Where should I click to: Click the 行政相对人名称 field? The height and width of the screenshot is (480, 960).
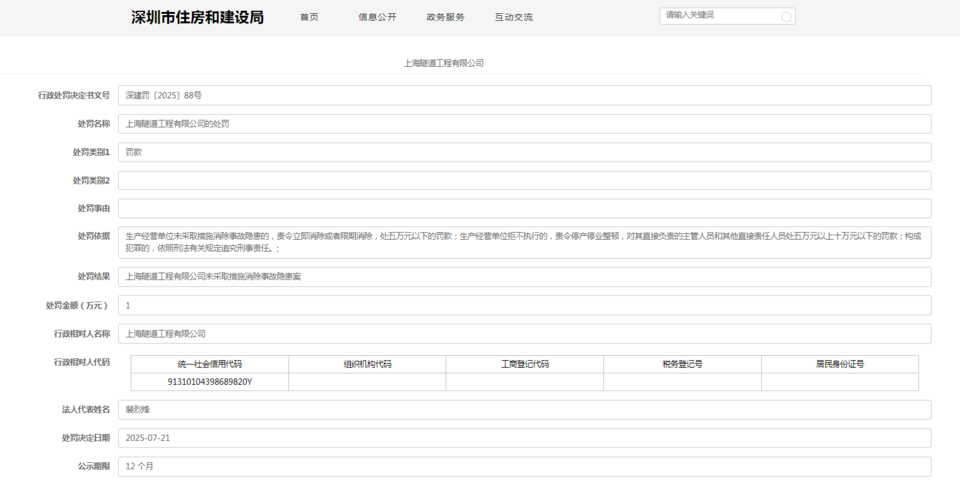(x=525, y=334)
